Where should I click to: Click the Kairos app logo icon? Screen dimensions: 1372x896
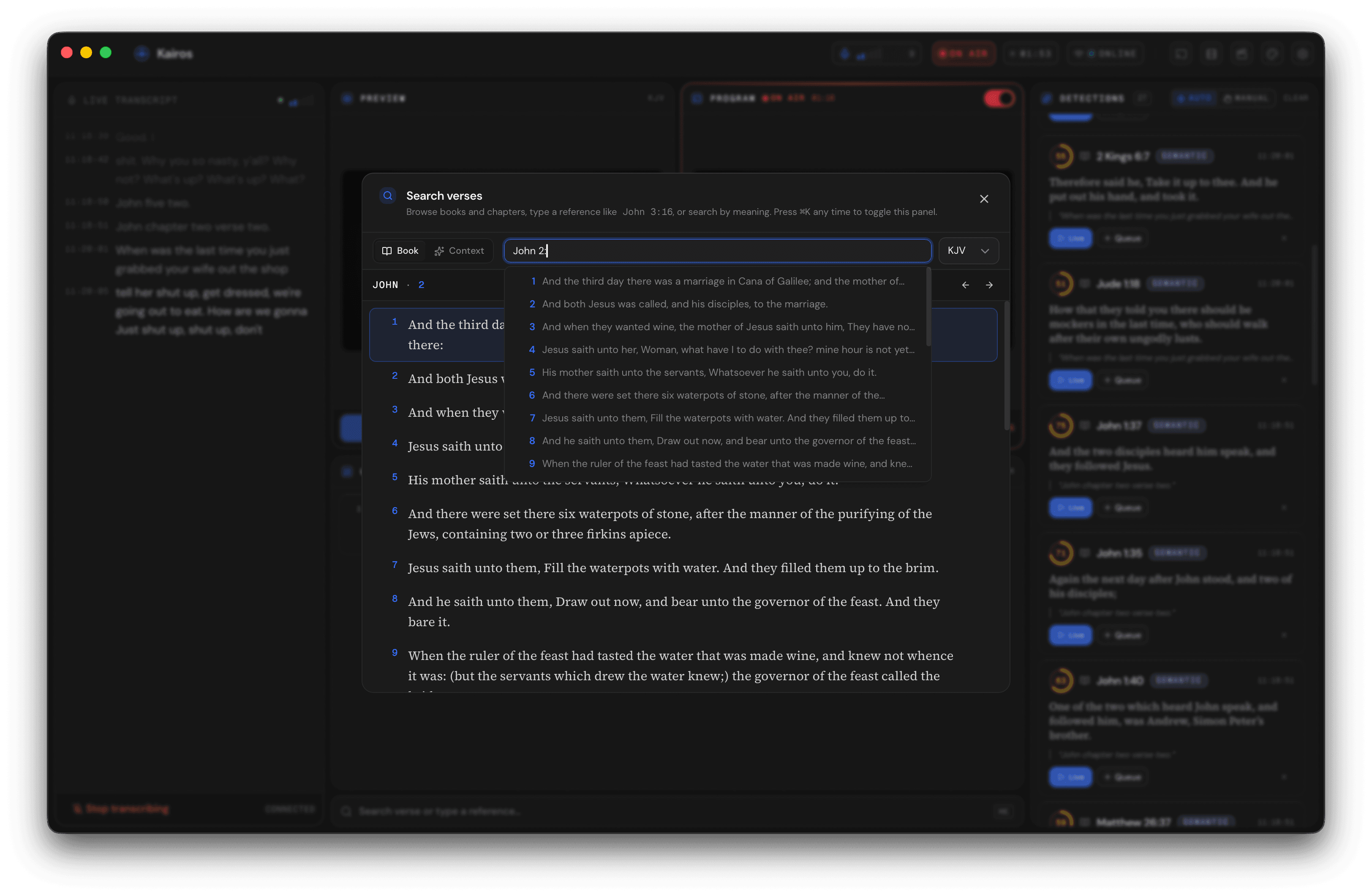[x=141, y=54]
